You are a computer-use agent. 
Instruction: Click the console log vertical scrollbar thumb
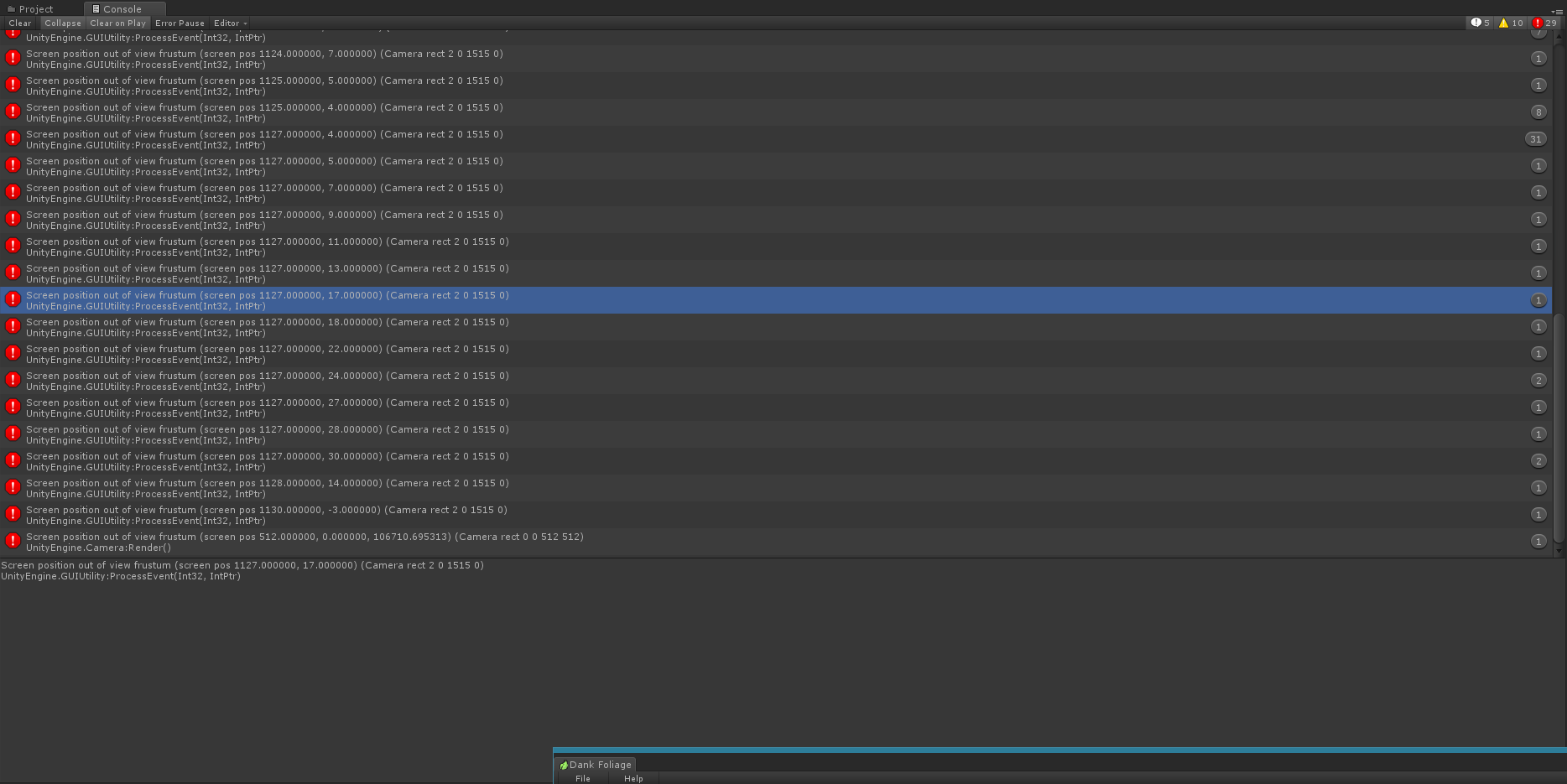1559,428
